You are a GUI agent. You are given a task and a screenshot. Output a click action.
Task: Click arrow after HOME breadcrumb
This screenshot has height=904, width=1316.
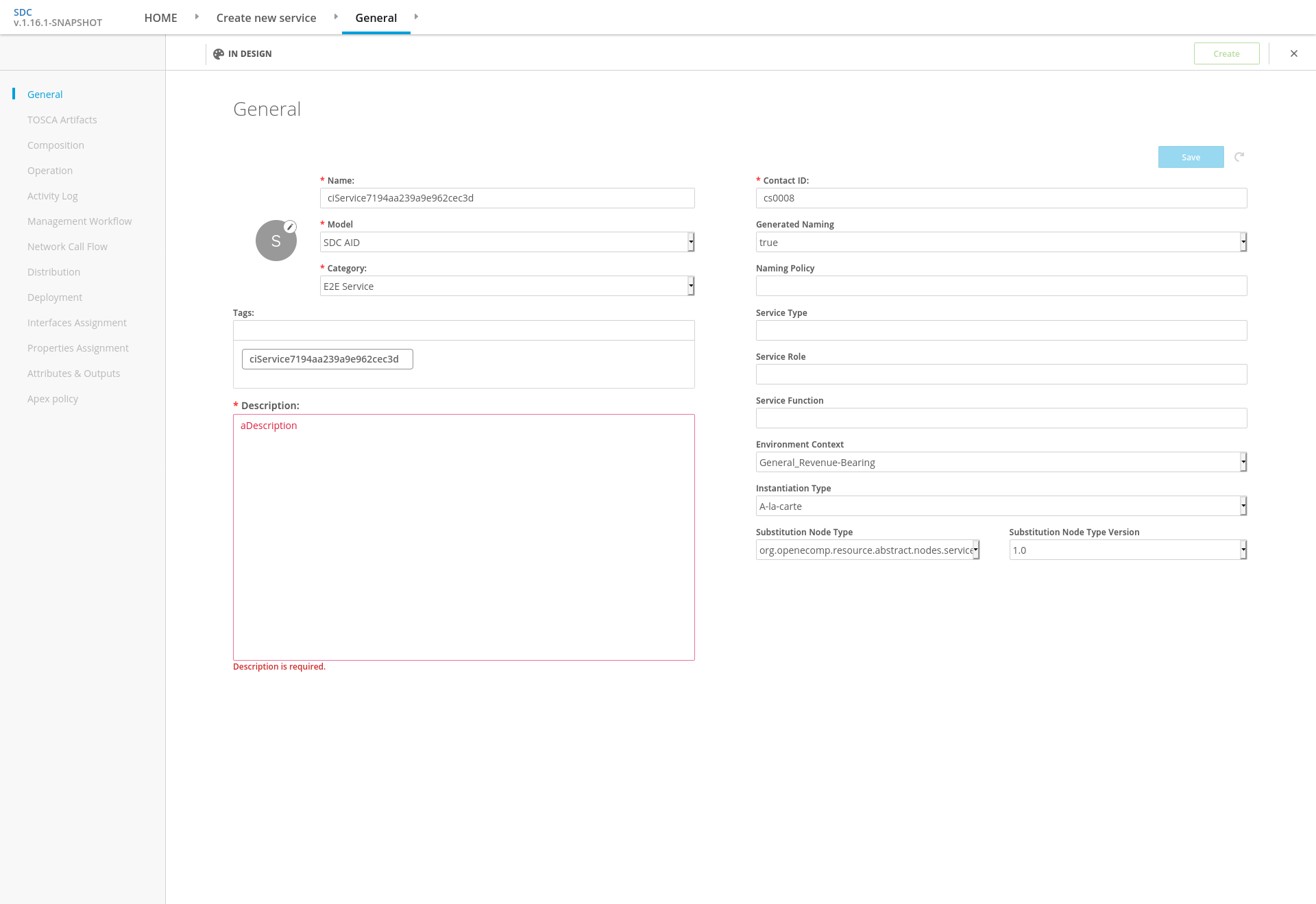197,16
